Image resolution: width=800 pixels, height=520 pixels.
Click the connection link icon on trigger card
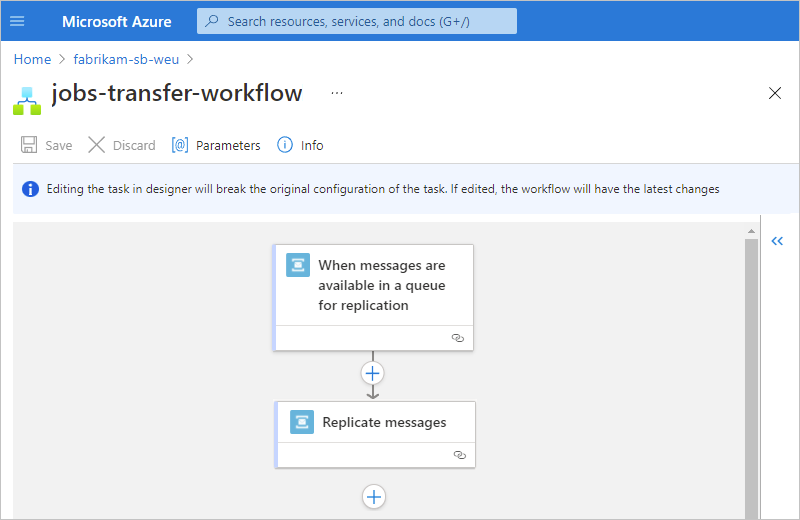coord(458,338)
